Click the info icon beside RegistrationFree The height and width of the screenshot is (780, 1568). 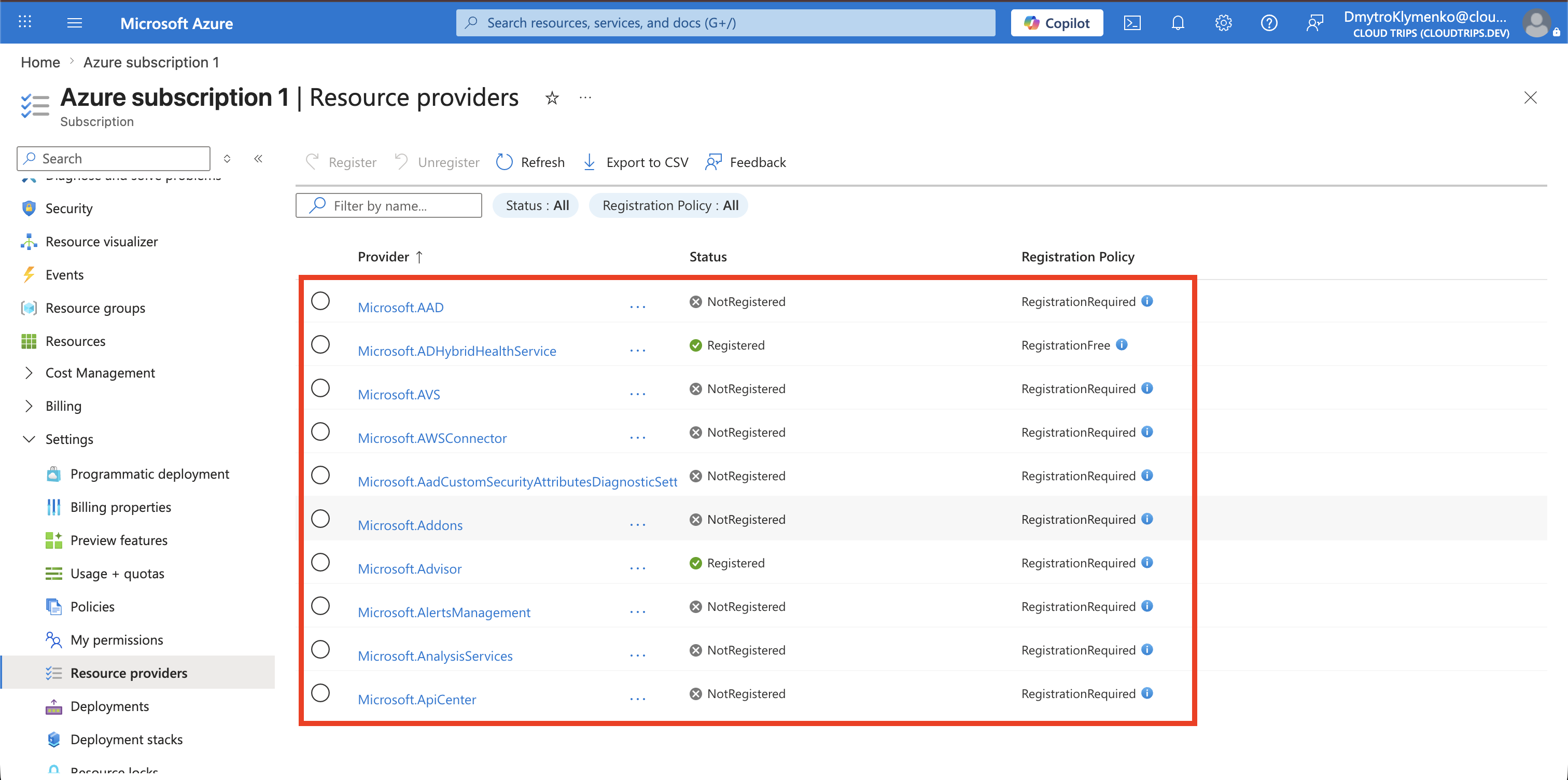pyautogui.click(x=1121, y=345)
